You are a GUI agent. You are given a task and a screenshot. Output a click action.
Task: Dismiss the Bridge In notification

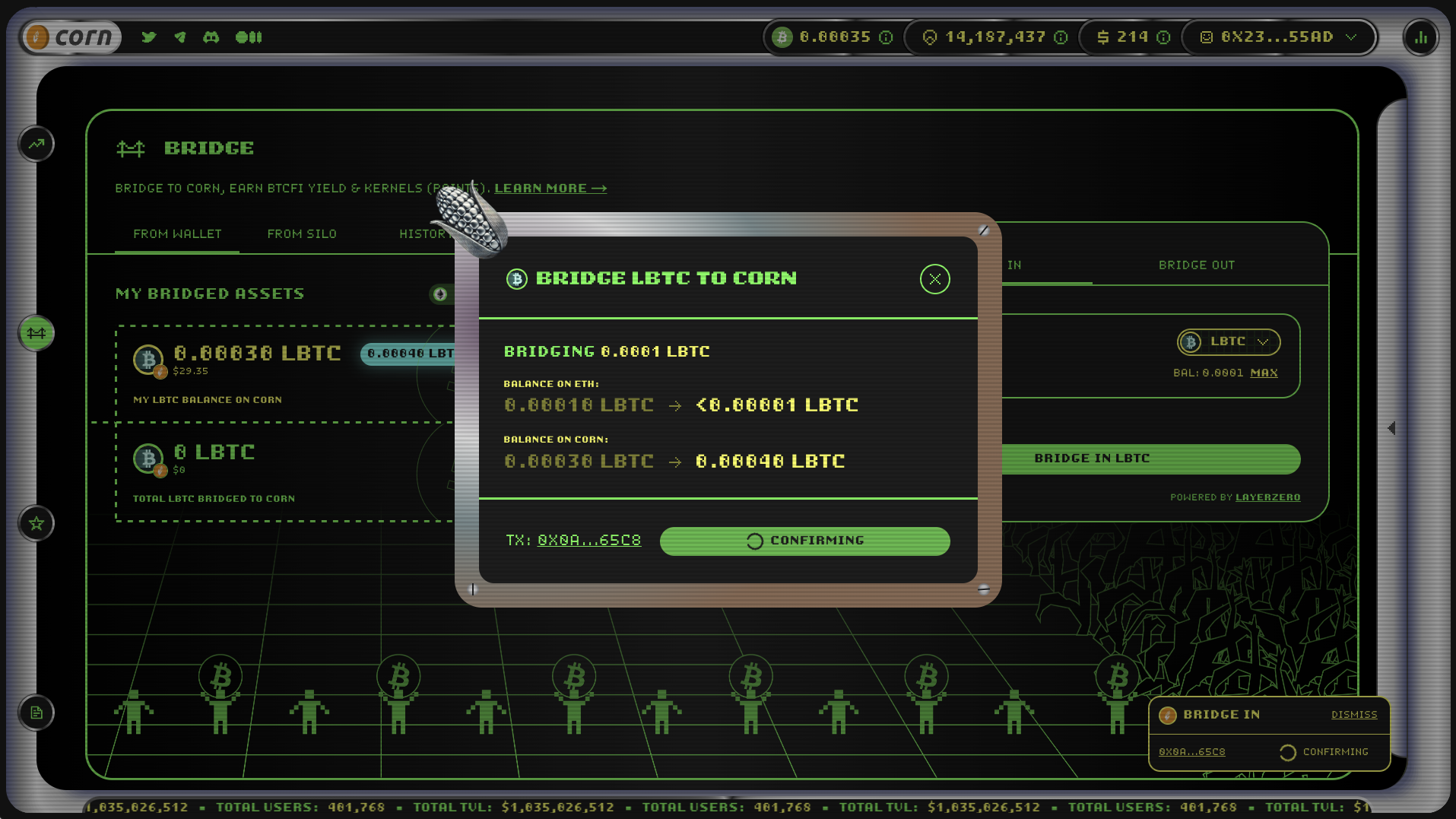[1354, 715]
